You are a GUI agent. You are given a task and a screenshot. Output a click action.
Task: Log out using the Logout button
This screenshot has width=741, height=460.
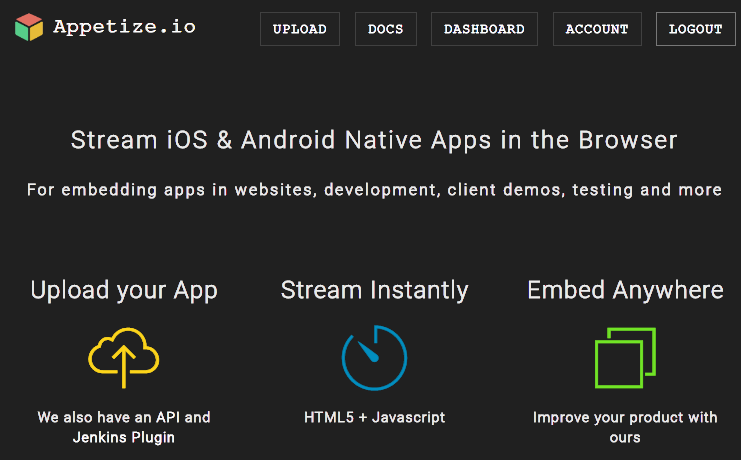[x=695, y=29]
